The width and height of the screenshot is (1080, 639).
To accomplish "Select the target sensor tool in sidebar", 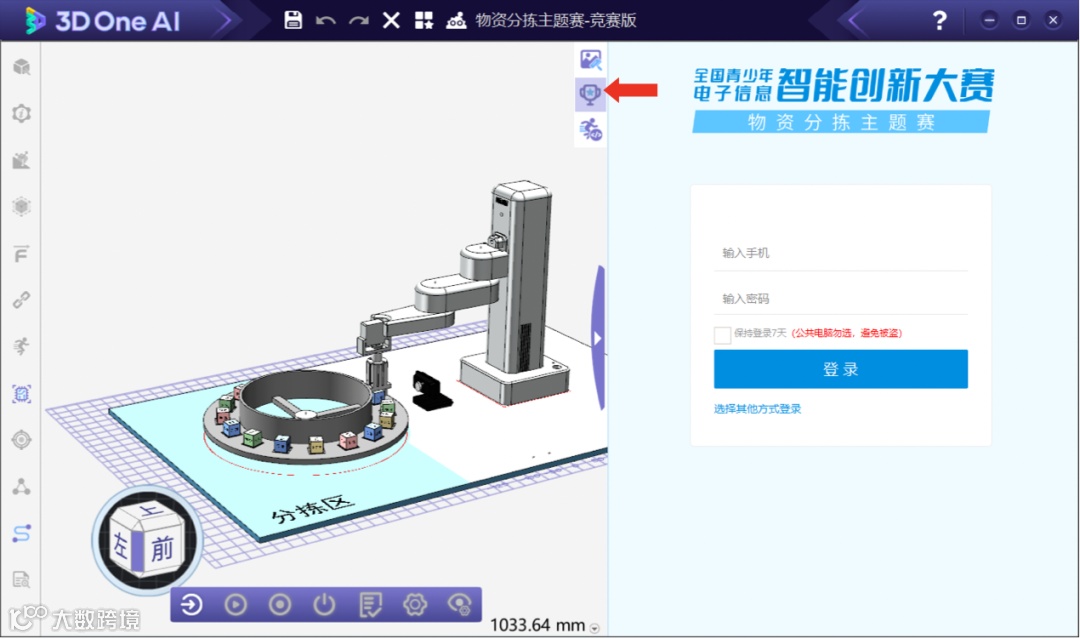I will pyautogui.click(x=21, y=439).
